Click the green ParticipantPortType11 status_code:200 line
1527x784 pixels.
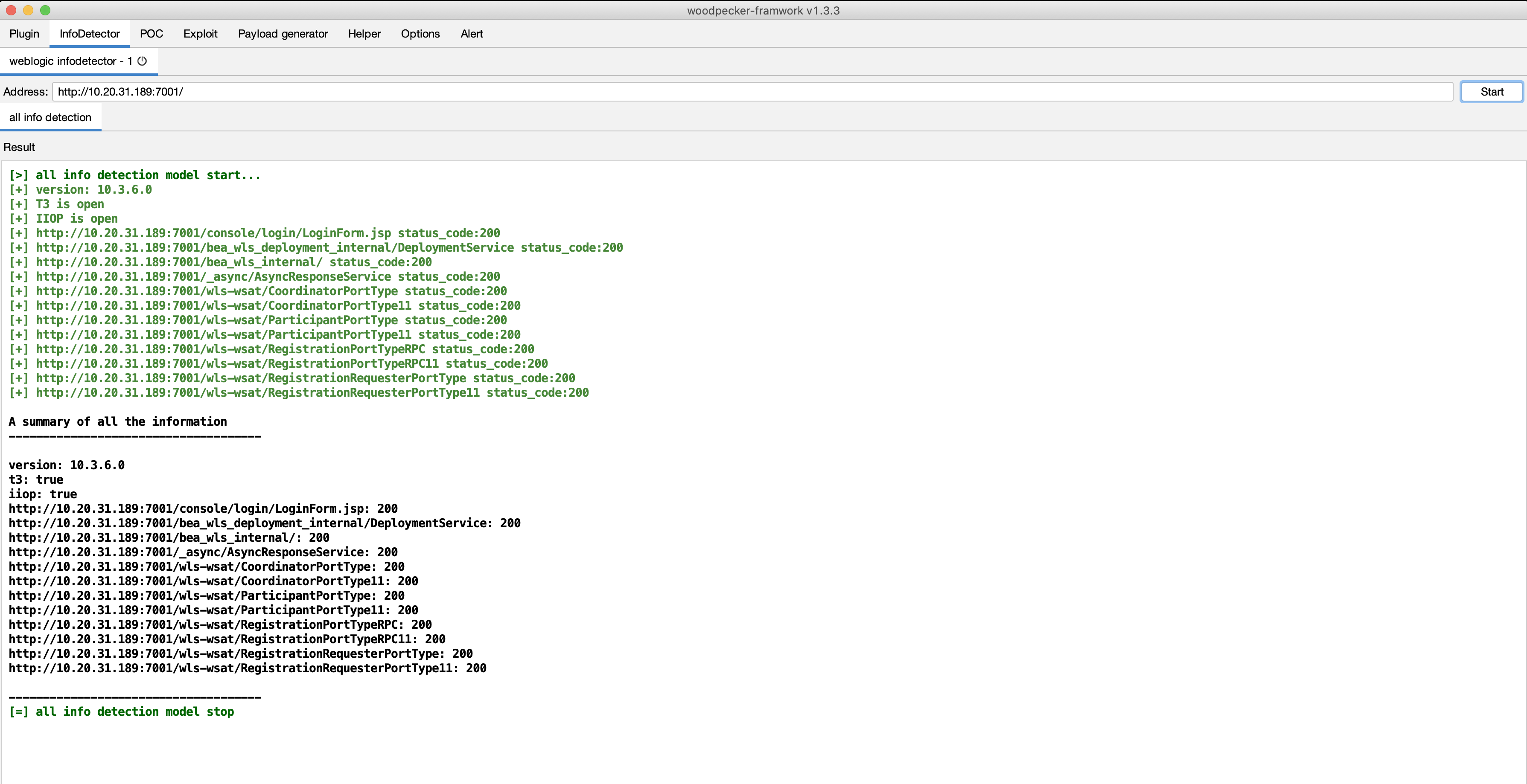[x=264, y=335]
